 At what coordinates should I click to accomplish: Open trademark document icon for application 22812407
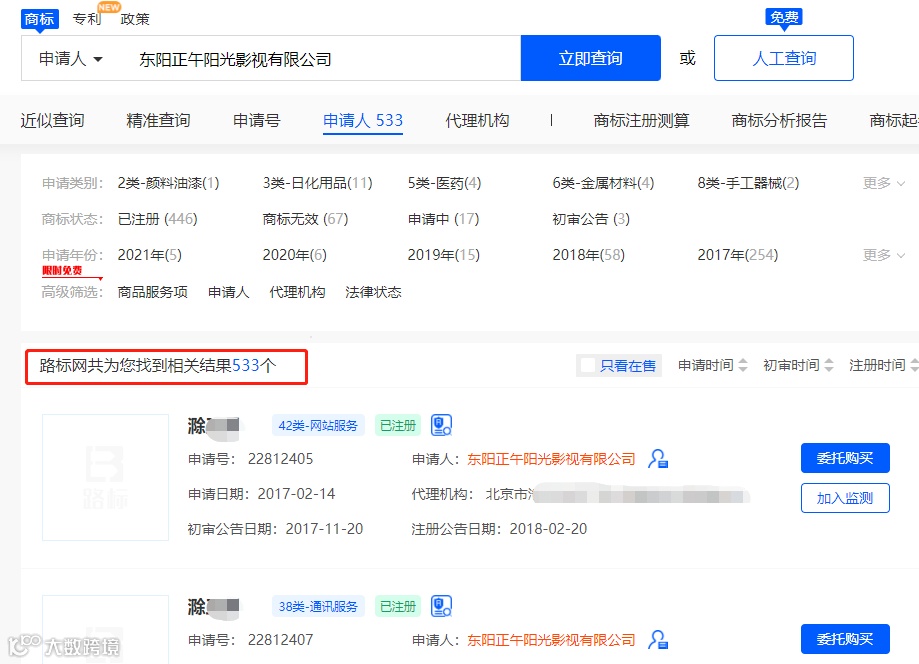pos(441,606)
